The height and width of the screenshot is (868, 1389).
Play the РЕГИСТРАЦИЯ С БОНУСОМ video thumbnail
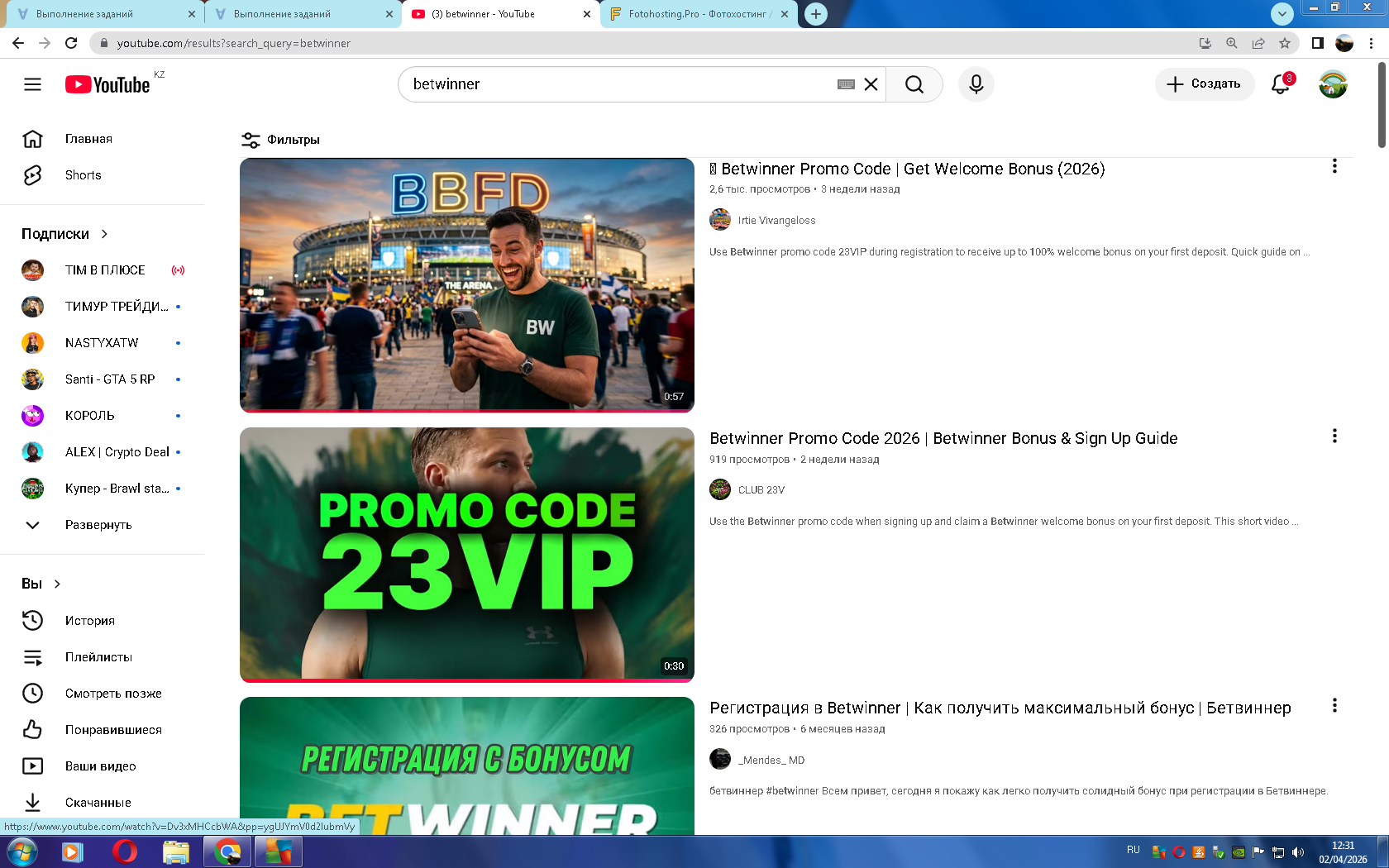pos(467,765)
